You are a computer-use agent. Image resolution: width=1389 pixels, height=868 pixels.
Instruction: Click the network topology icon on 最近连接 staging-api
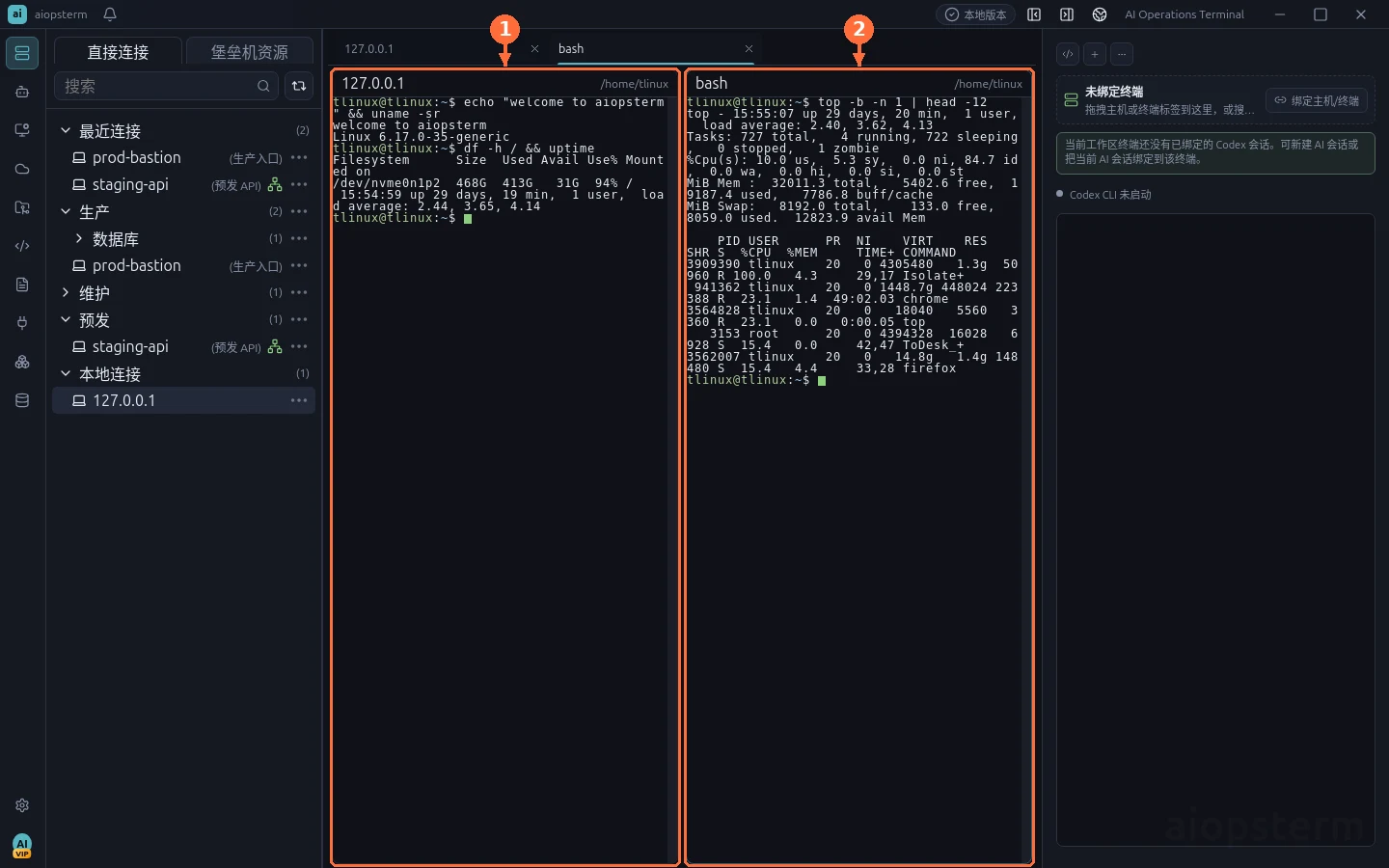pyautogui.click(x=275, y=184)
